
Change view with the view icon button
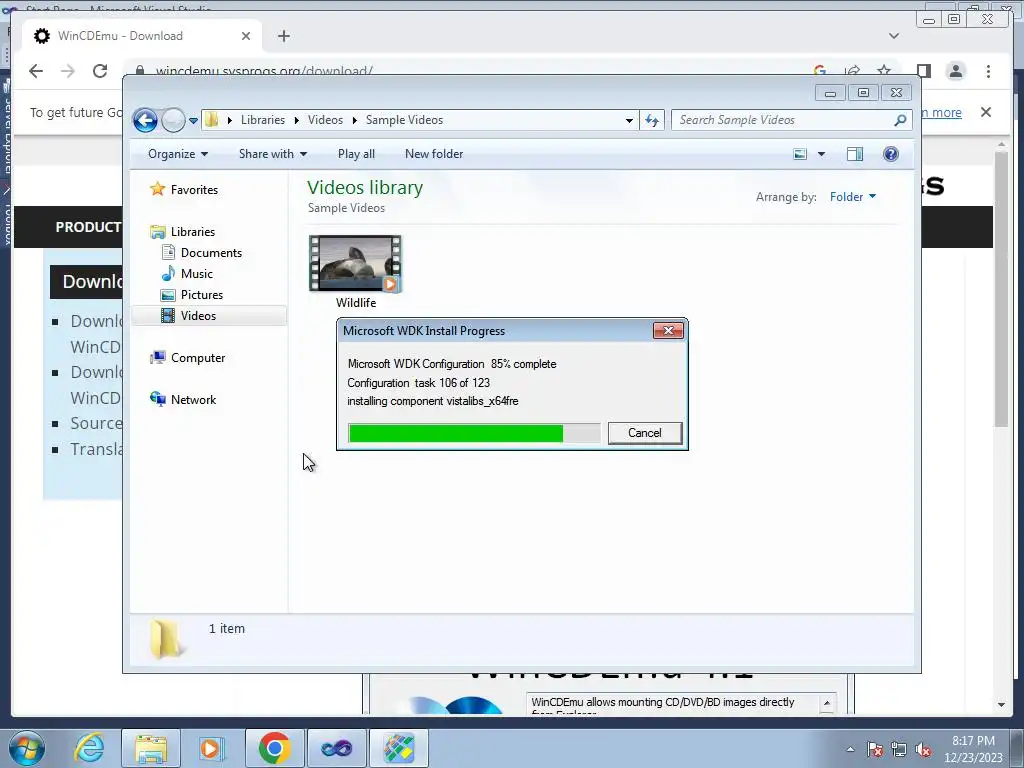coord(800,154)
